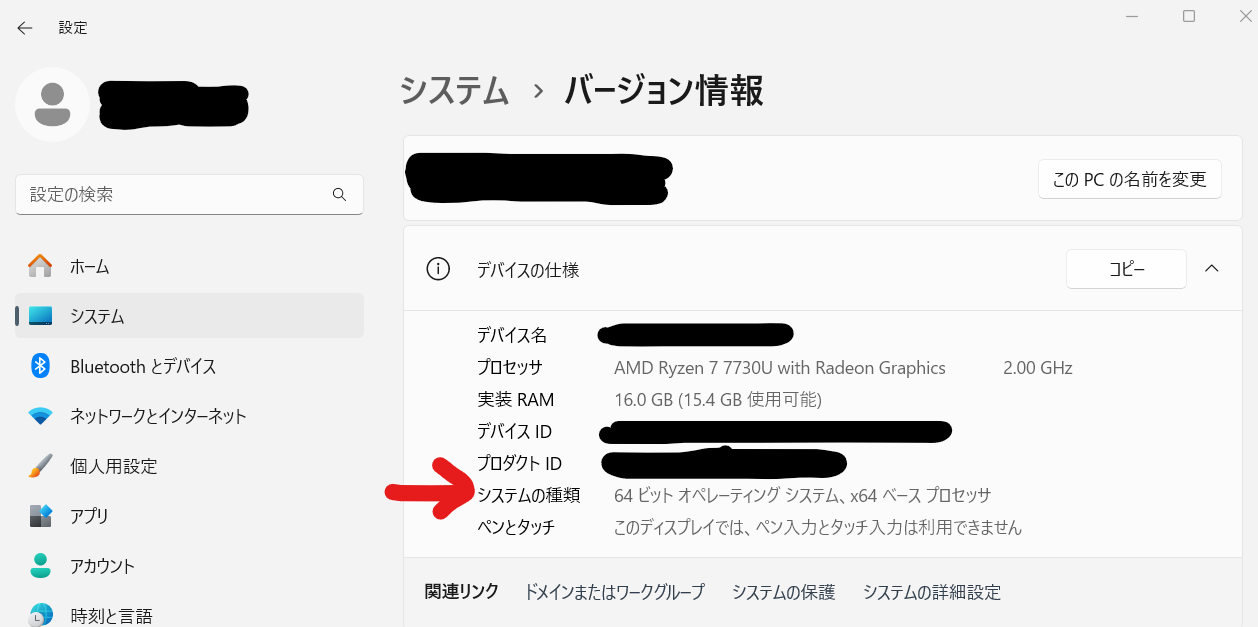Select ネットワークとインターネット in the sidebar
Screen dimensions: 1258x627
(x=158, y=416)
